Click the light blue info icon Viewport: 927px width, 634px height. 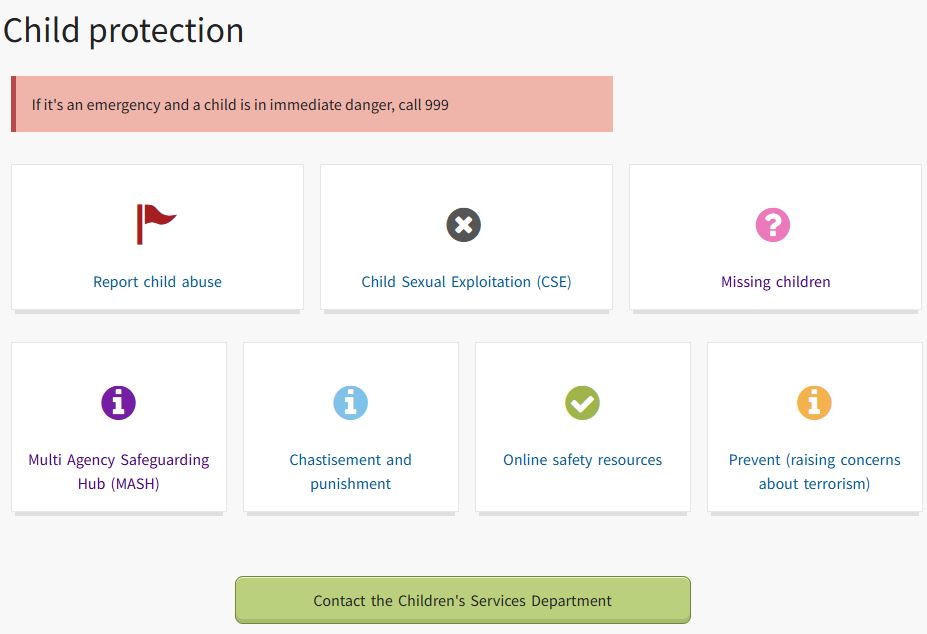coord(351,403)
